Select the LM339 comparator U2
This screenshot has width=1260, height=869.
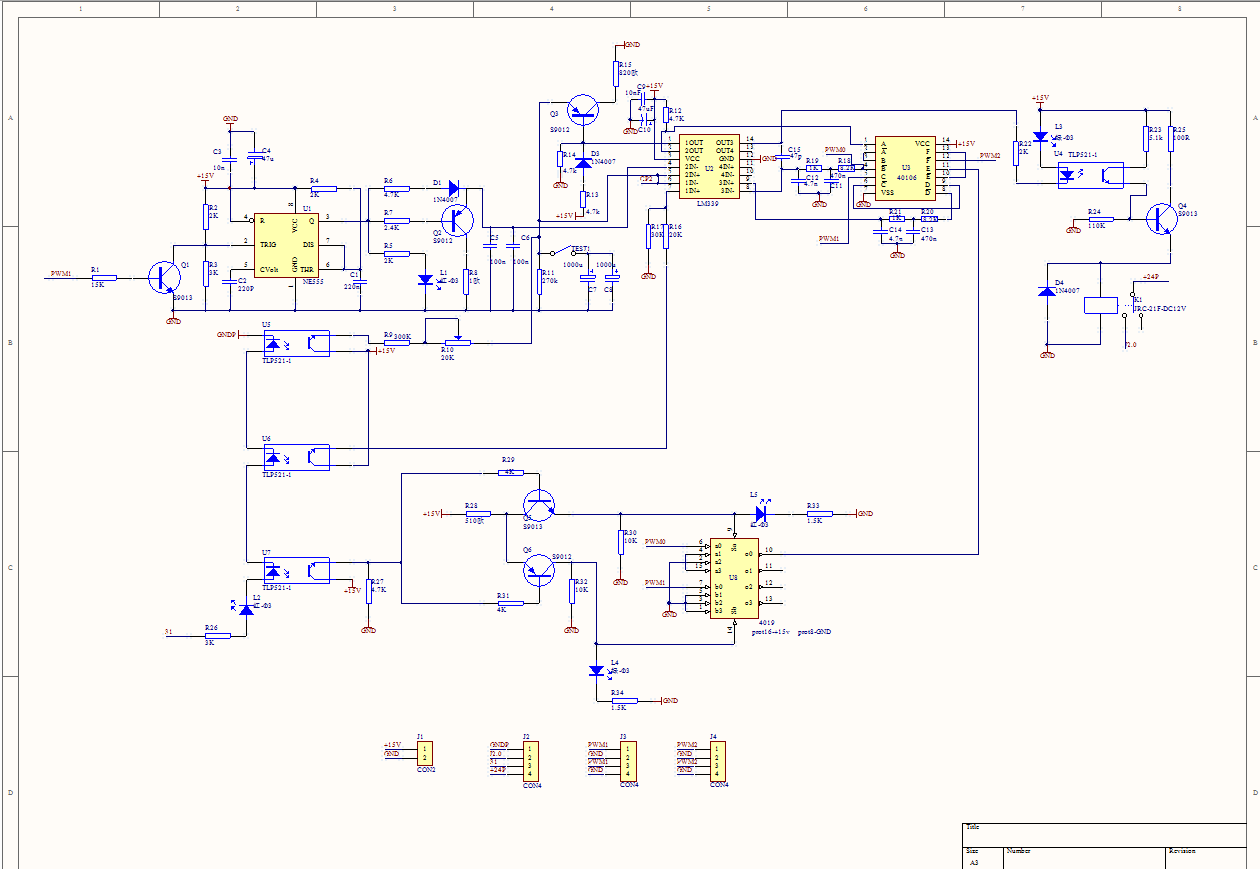(709, 167)
